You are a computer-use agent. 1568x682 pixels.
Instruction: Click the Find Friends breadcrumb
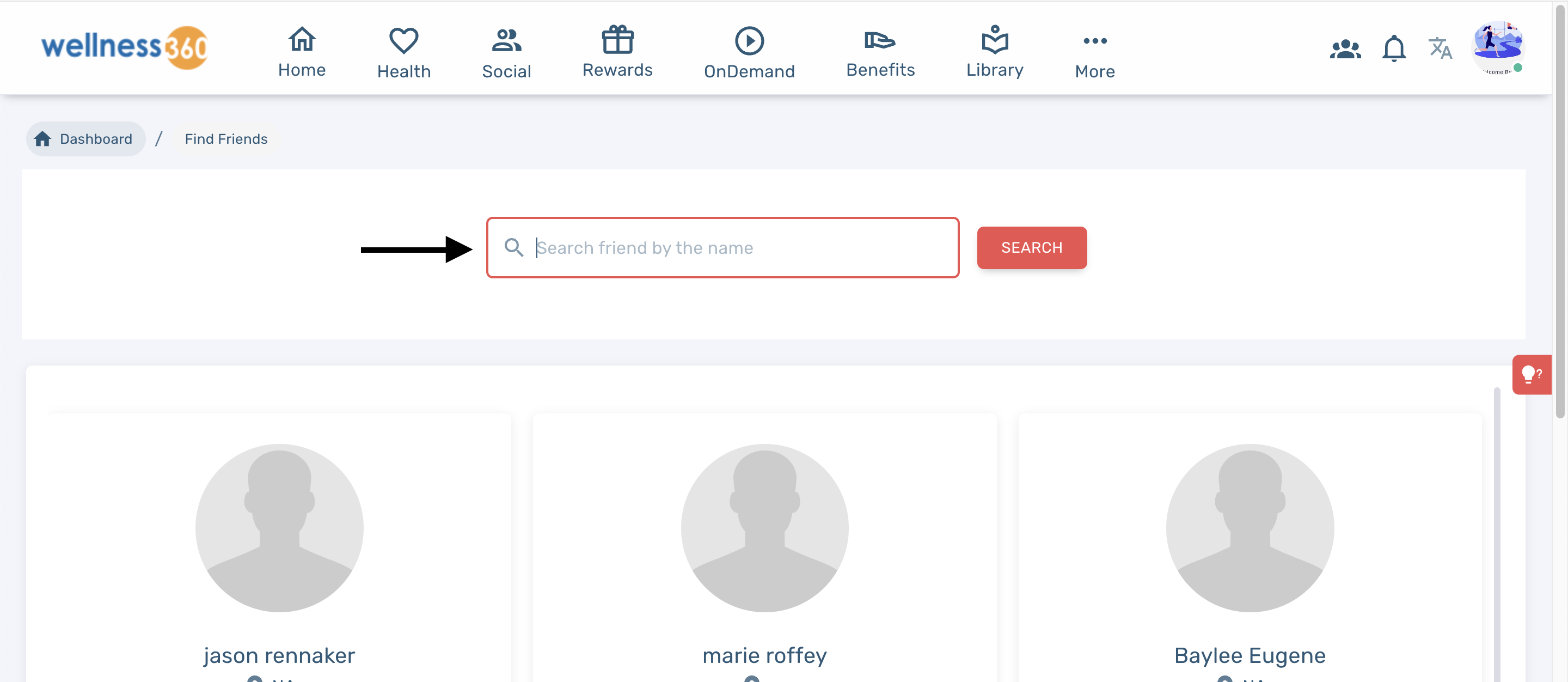click(x=226, y=139)
